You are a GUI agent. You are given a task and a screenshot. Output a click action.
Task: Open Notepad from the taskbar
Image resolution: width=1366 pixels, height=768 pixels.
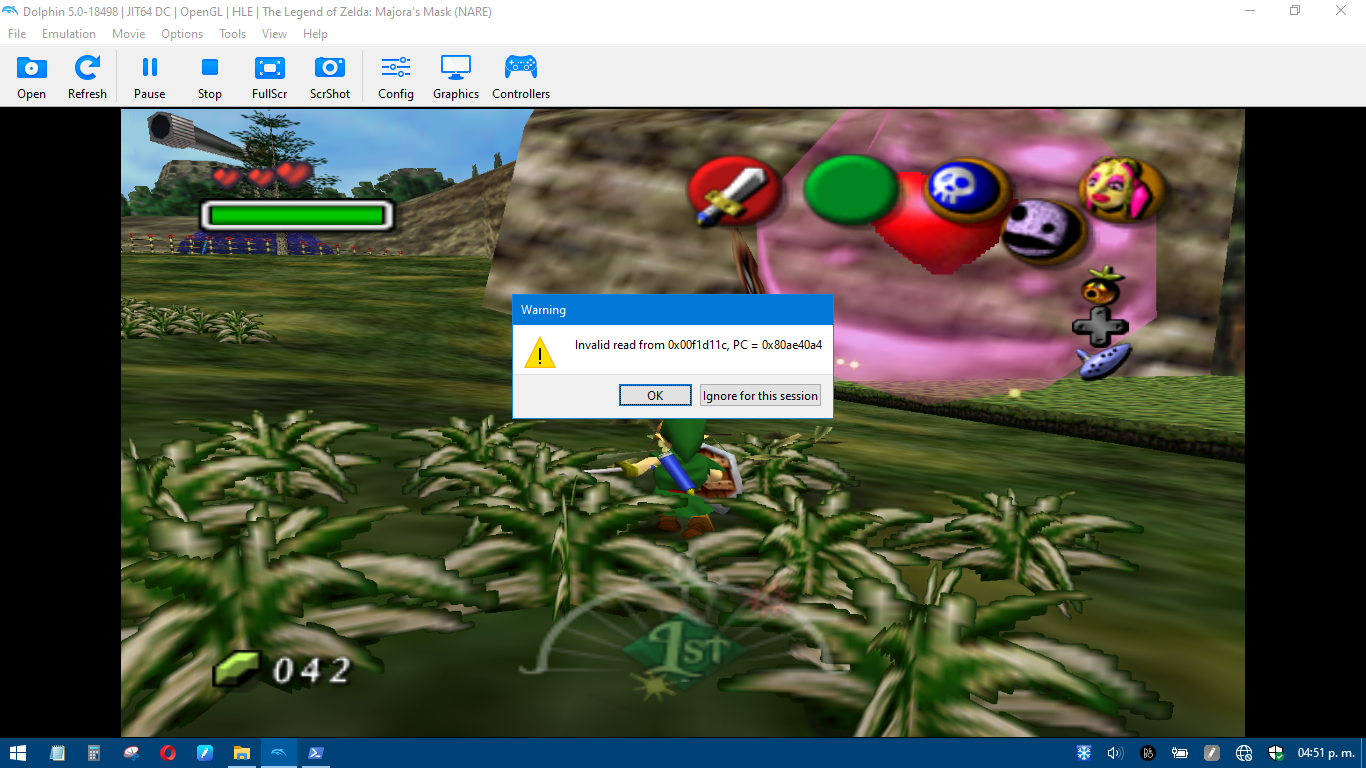[57, 753]
